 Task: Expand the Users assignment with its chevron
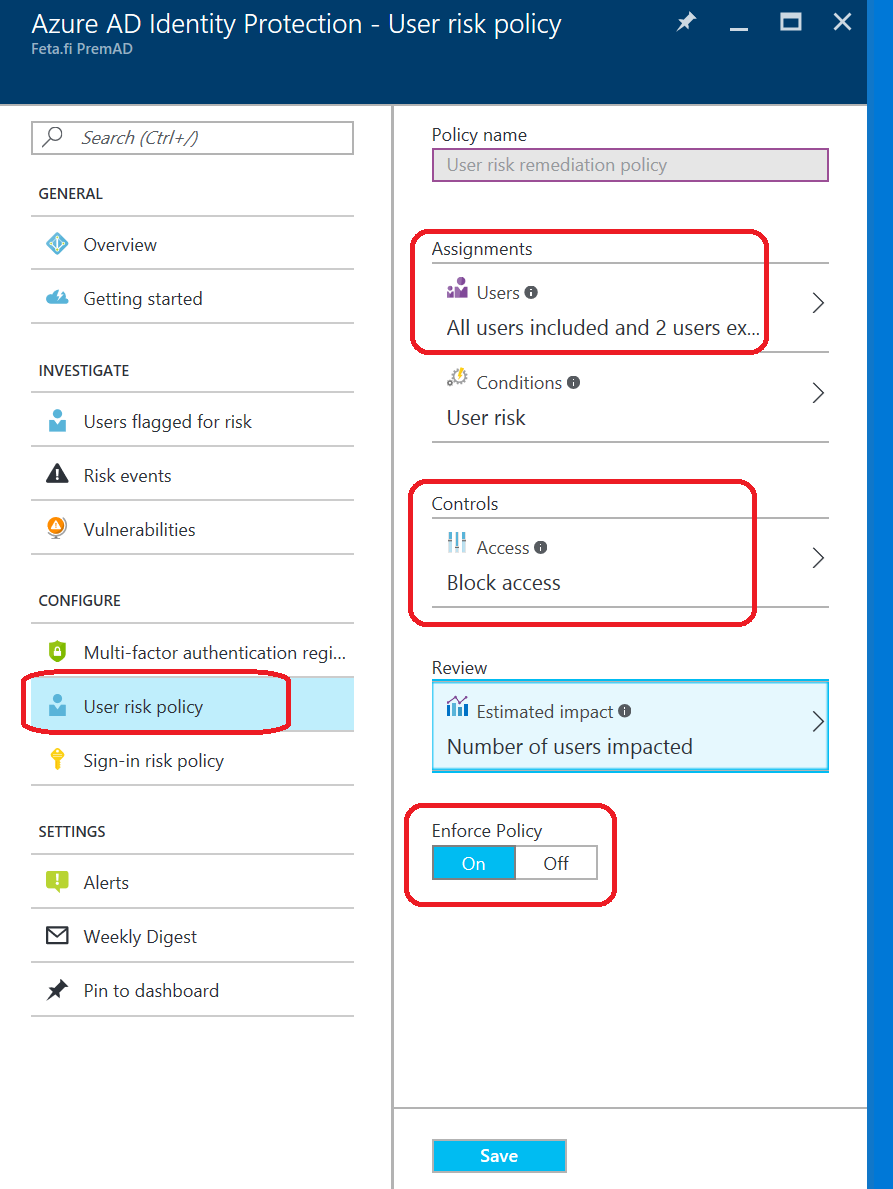(818, 302)
